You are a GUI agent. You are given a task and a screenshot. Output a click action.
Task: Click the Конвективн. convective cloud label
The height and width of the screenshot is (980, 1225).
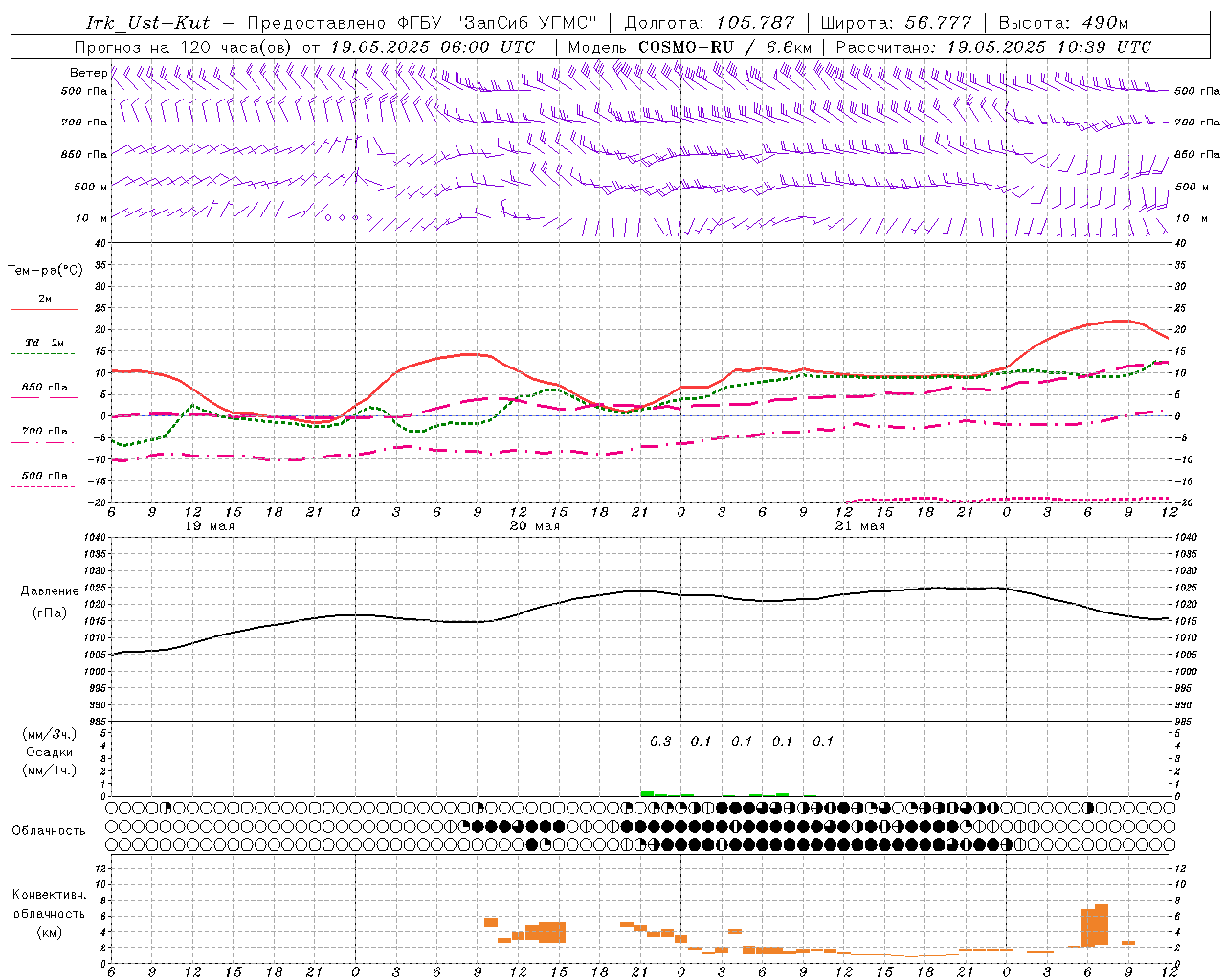click(49, 895)
